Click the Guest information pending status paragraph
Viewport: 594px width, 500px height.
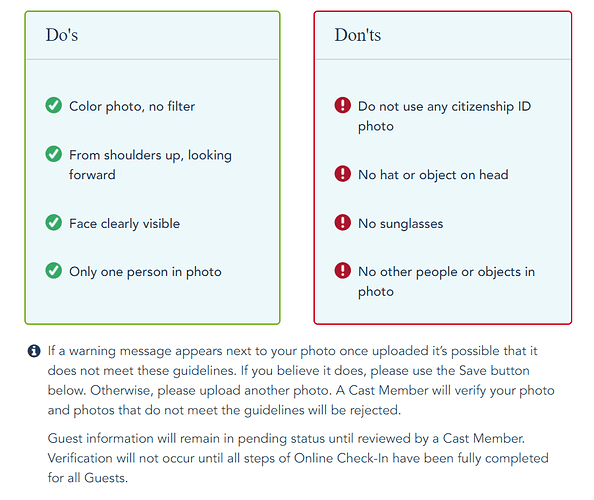point(298,458)
